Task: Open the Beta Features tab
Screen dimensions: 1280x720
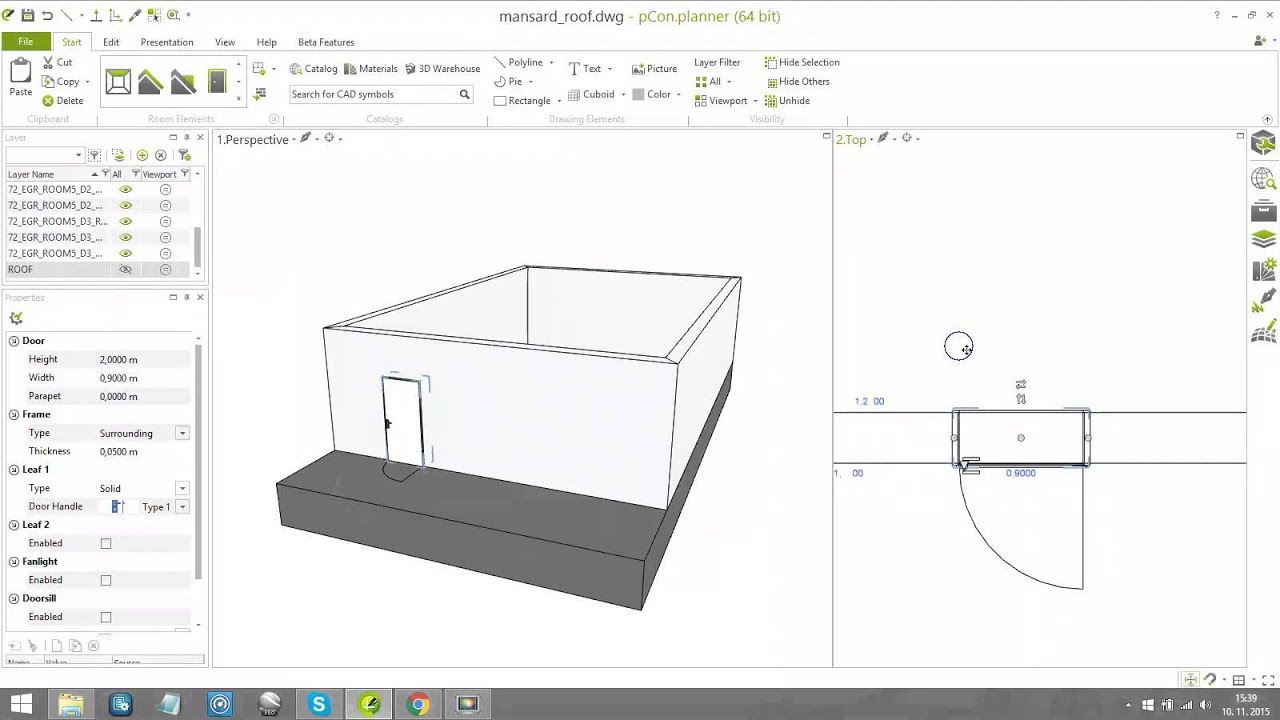Action: click(326, 42)
